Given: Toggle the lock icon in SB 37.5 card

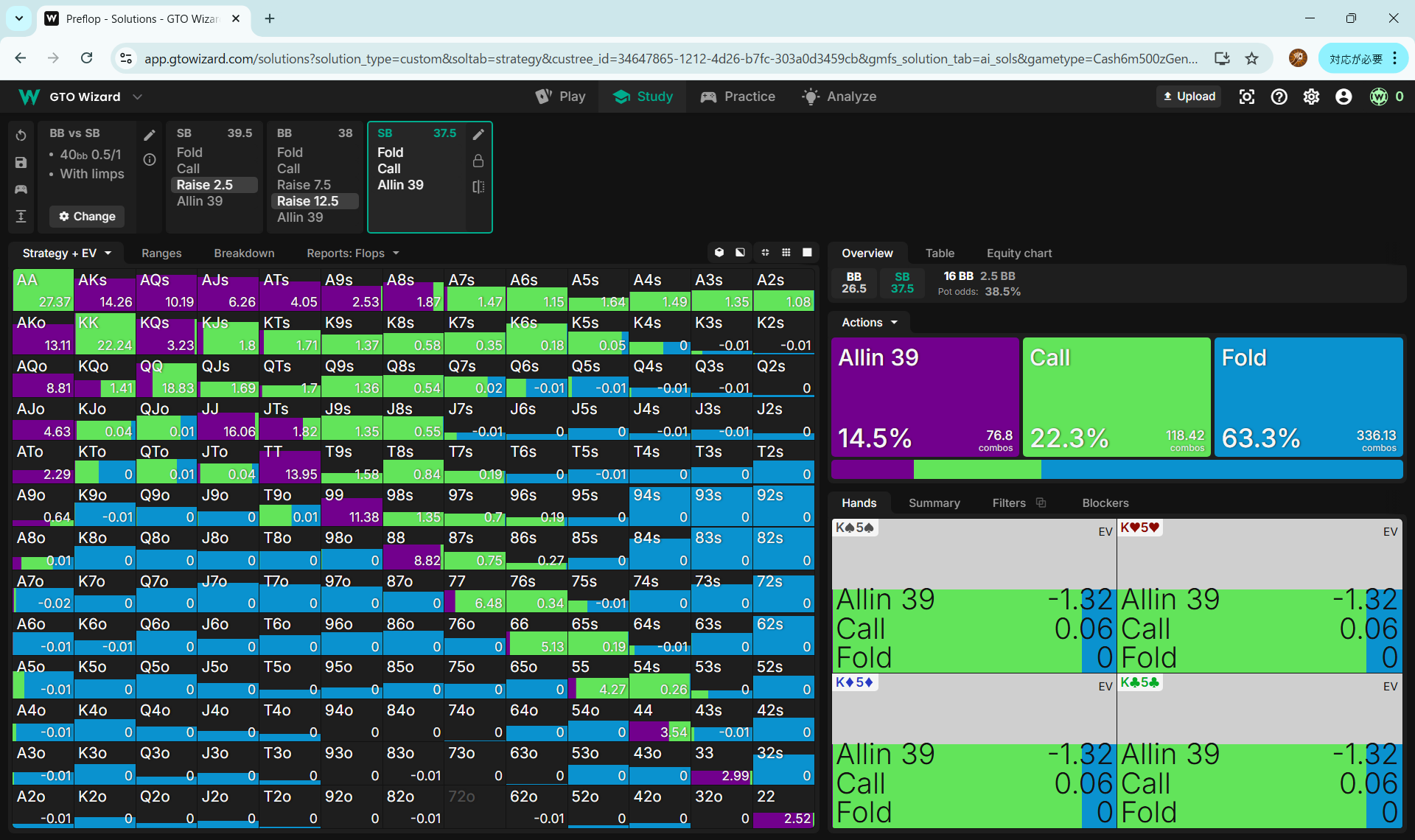Looking at the screenshot, I should pos(478,161).
